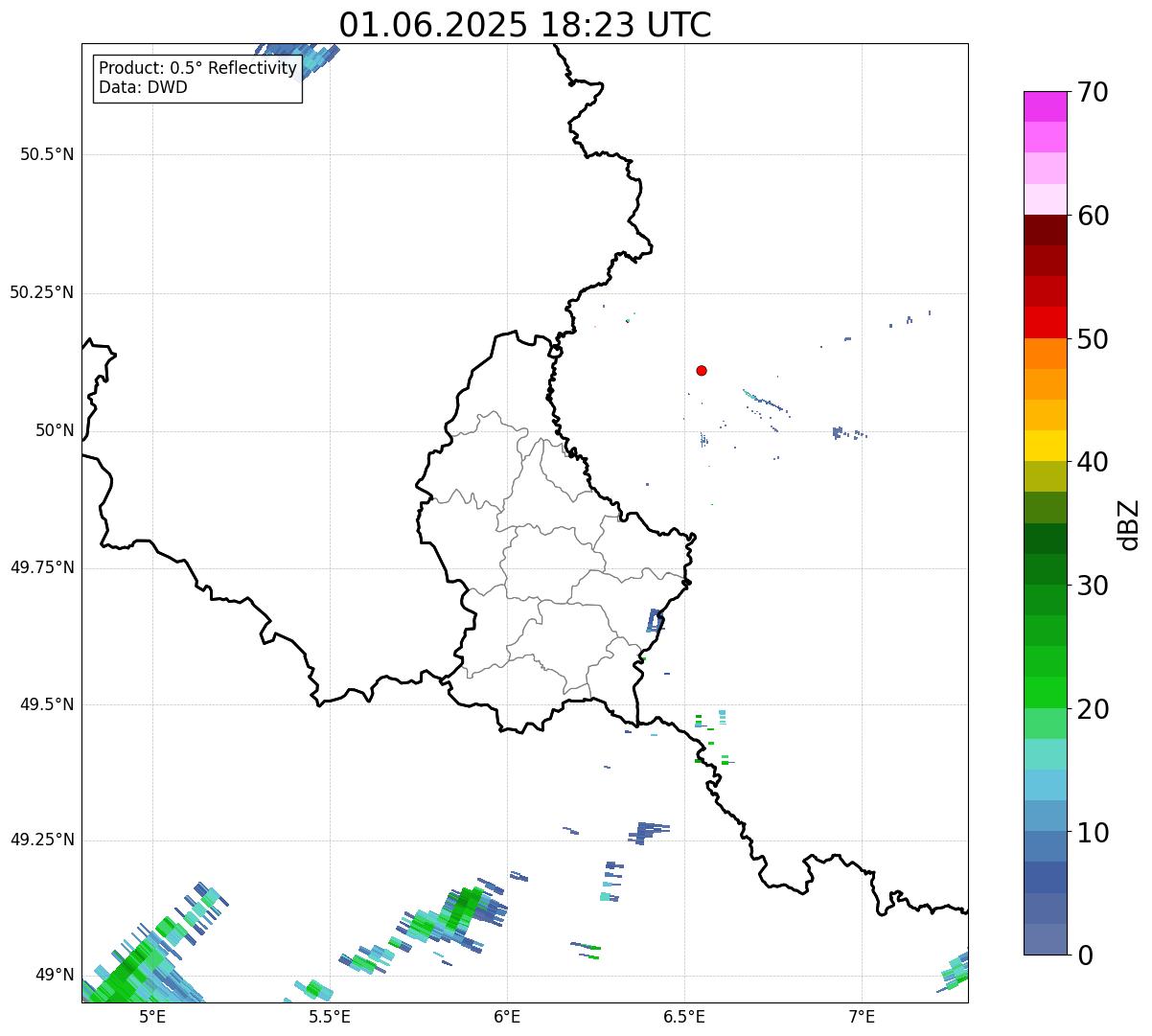Click the yellow colorbar segment at 40
Image resolution: width=1152 pixels, height=1036 pixels.
click(1046, 447)
